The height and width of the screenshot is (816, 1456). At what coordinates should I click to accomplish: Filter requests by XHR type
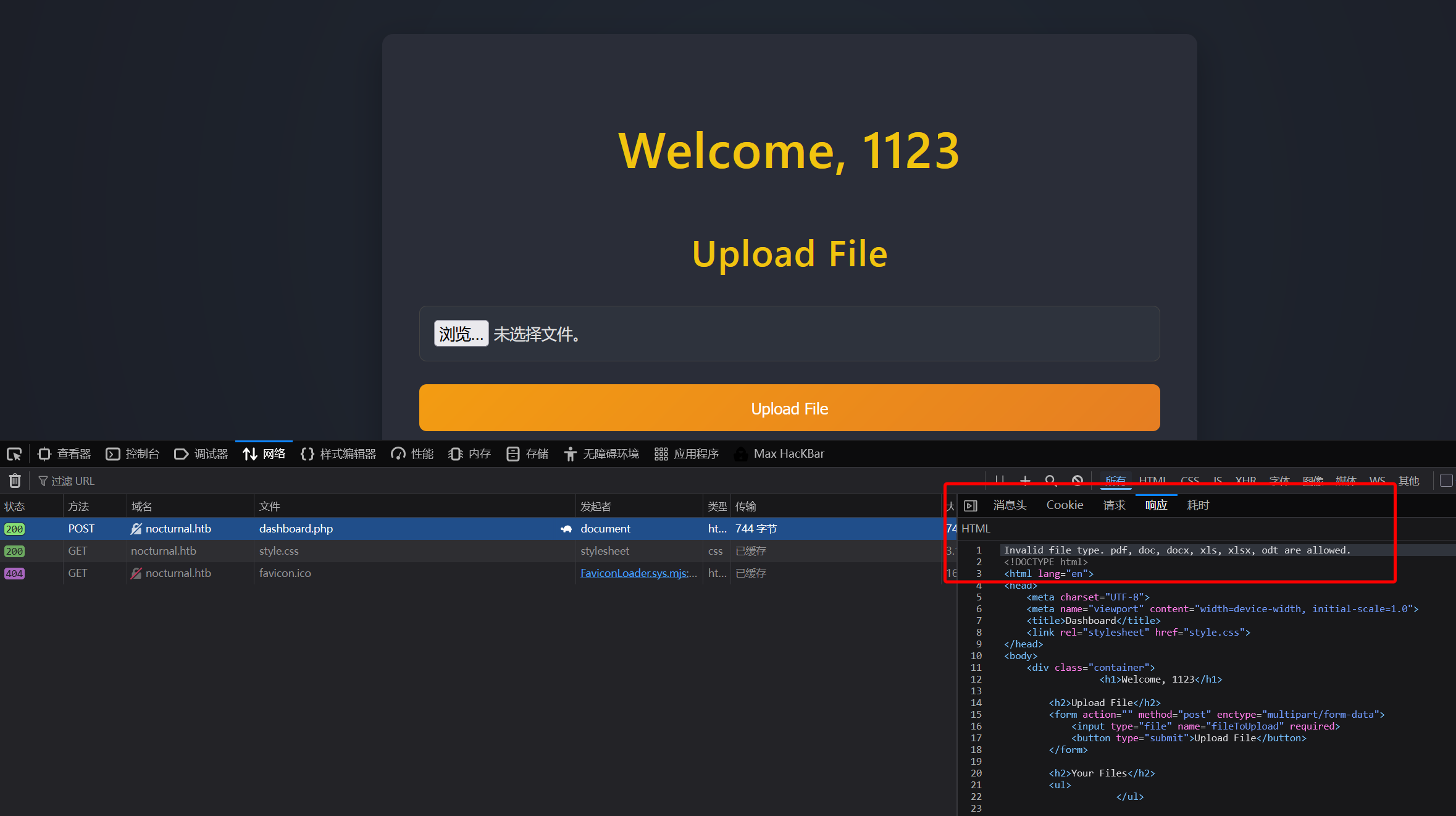click(1245, 481)
